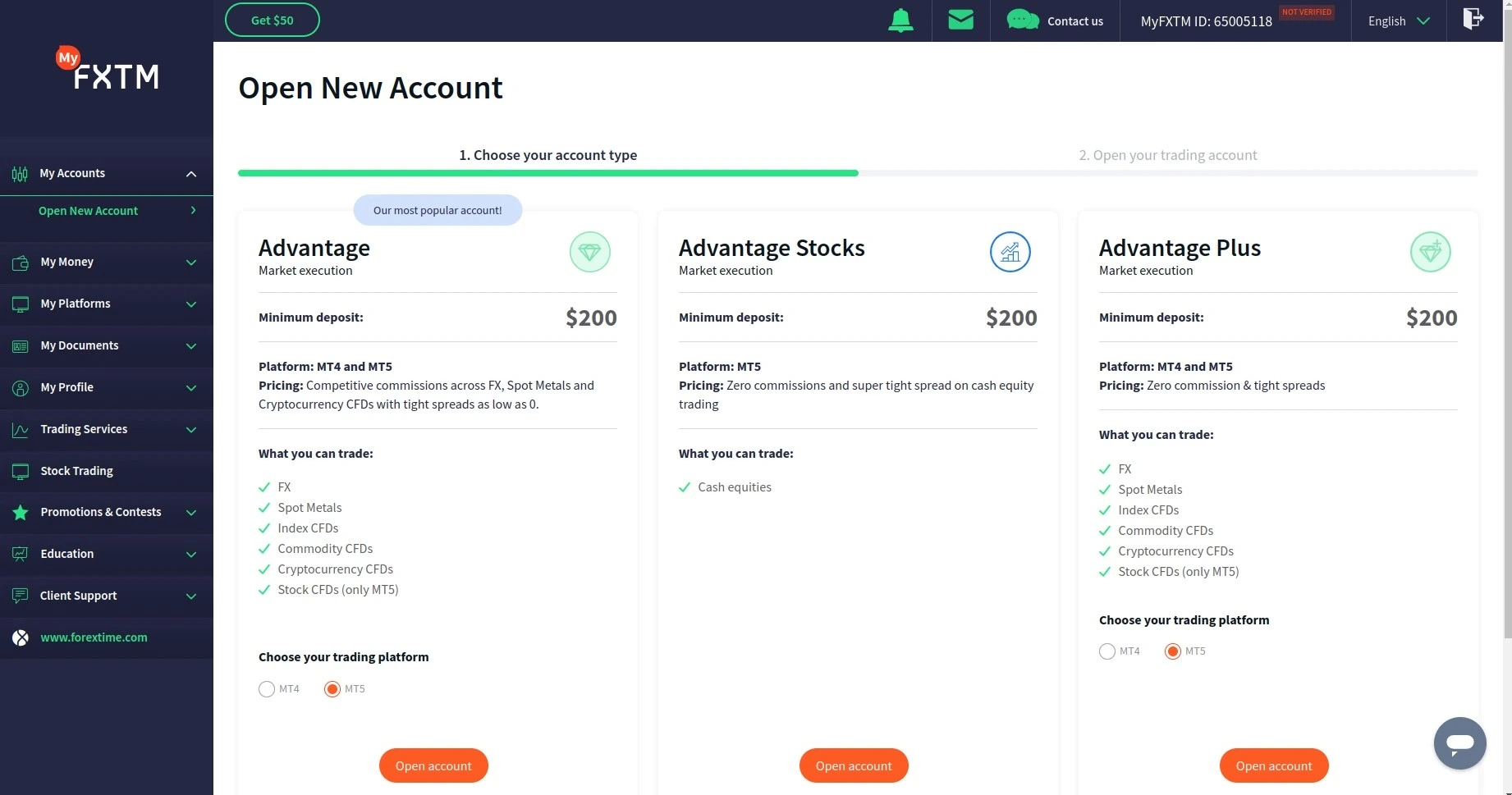Click the Advantage Plus diamond icon
This screenshot has width=1512, height=795.
click(1431, 252)
